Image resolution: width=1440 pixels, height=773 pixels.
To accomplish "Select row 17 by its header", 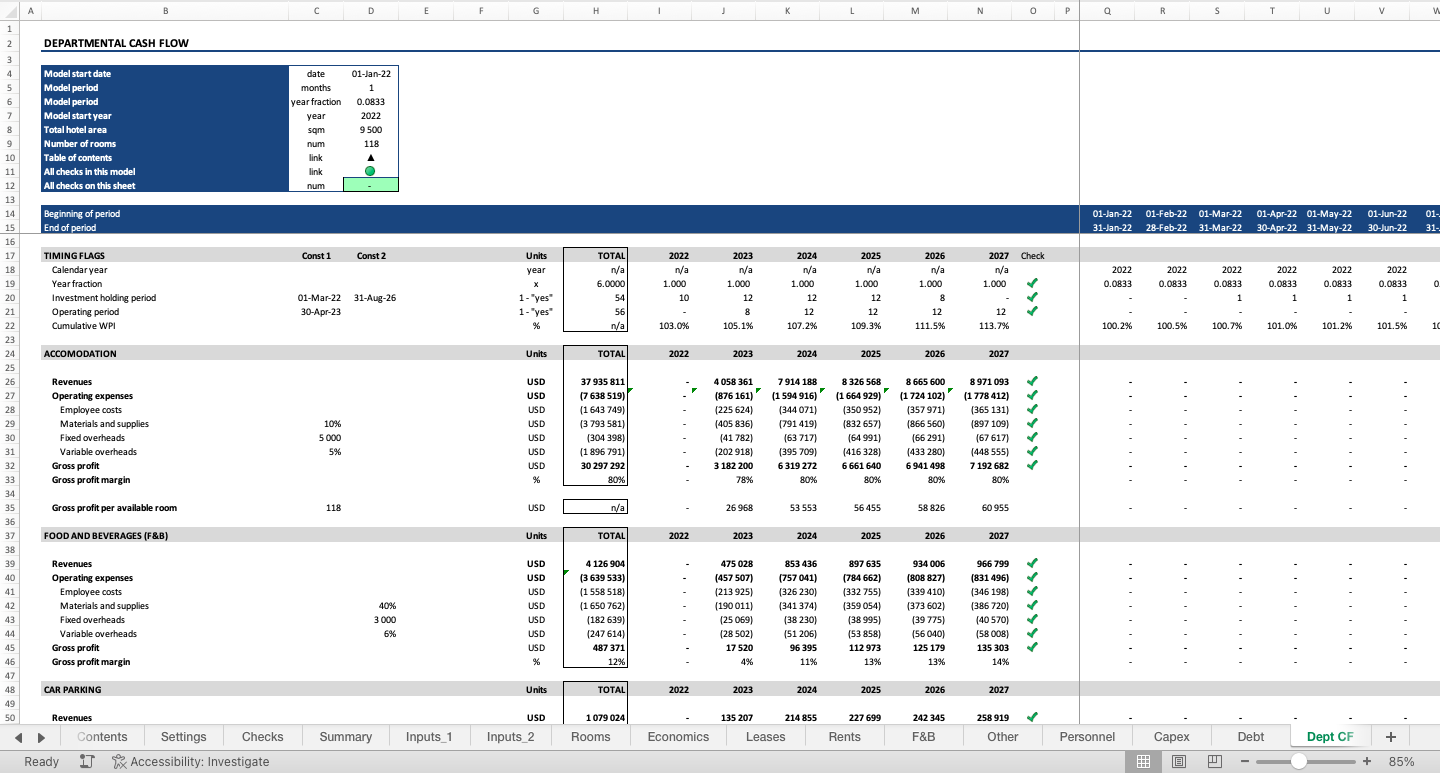I will point(10,255).
